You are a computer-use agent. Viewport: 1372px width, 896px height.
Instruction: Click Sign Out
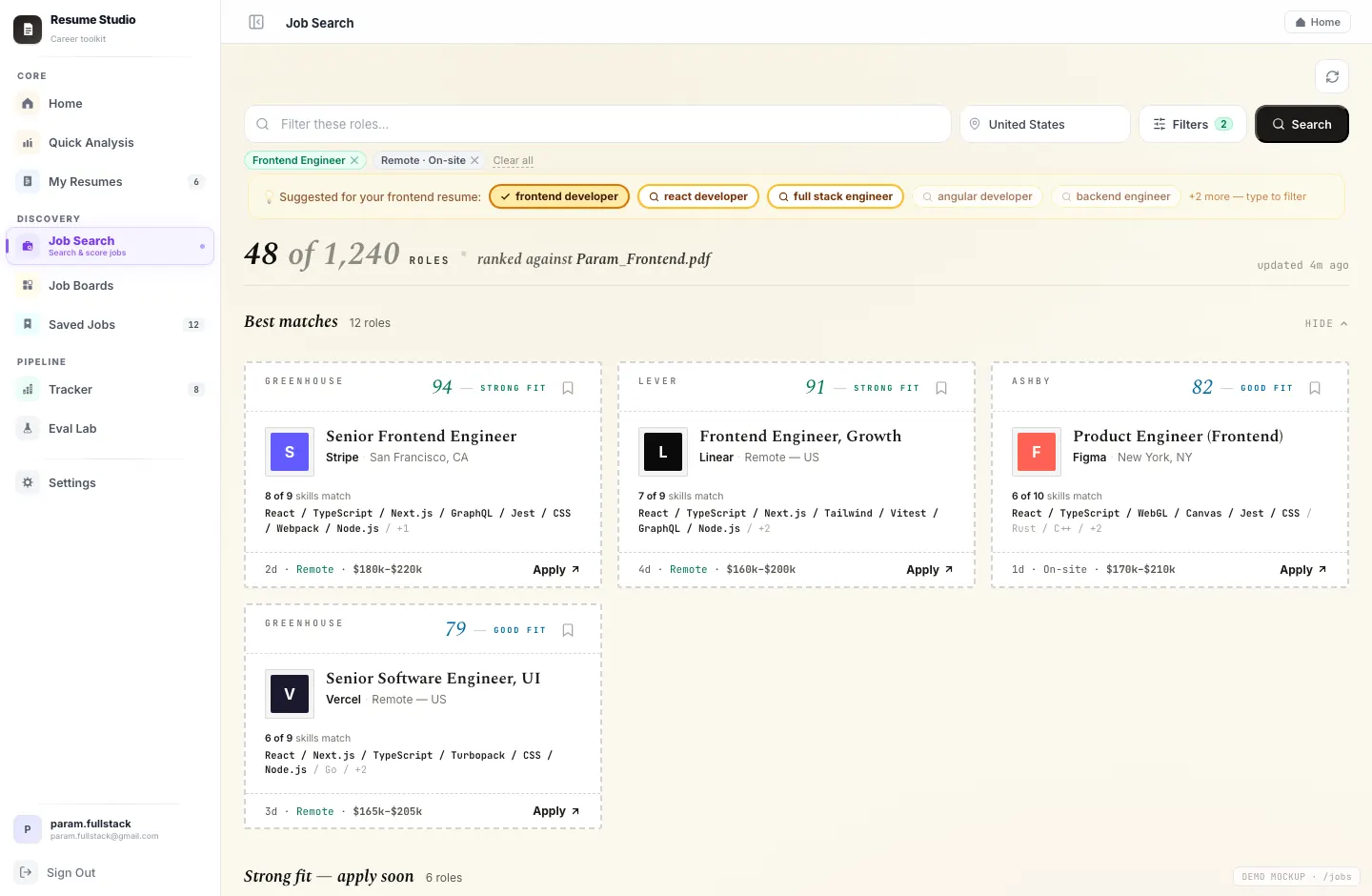pyautogui.click(x=71, y=872)
